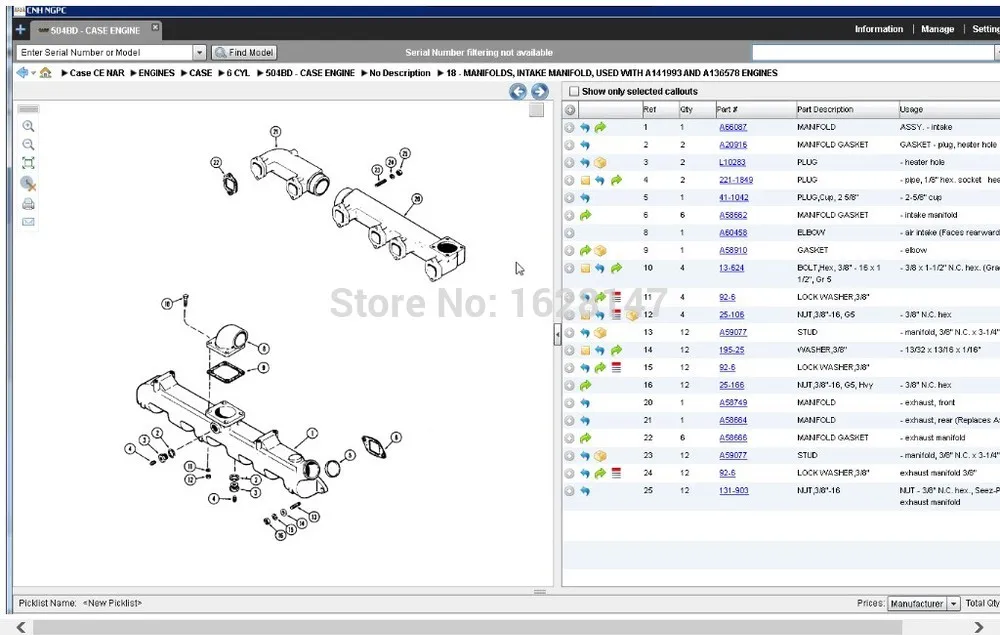Click the zoom out magnifier icon
This screenshot has width=1000, height=635.
pyautogui.click(x=28, y=145)
